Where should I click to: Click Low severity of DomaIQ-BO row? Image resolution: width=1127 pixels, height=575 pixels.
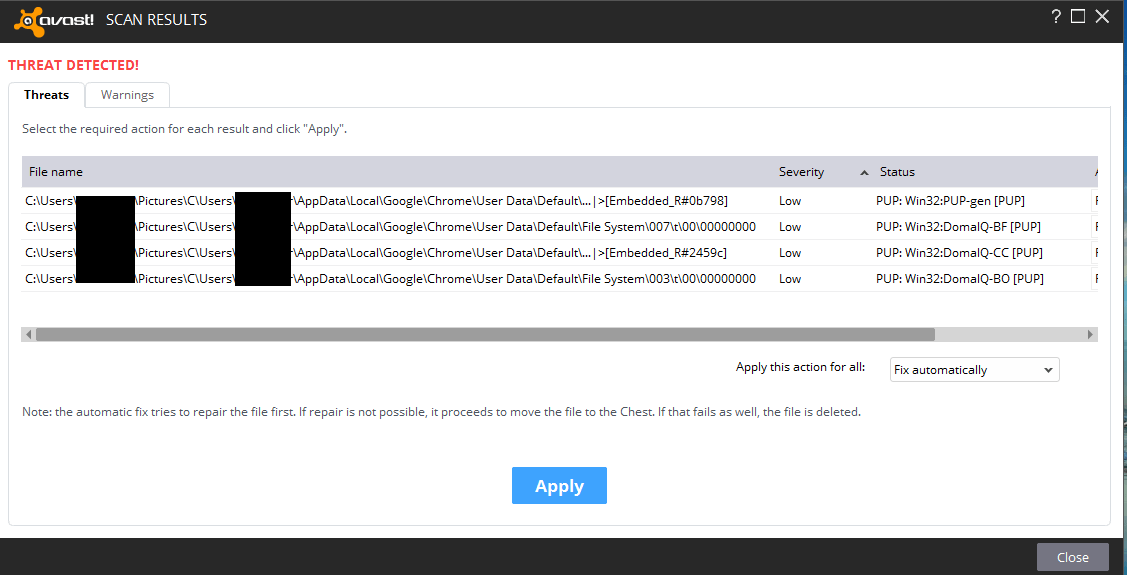[790, 278]
